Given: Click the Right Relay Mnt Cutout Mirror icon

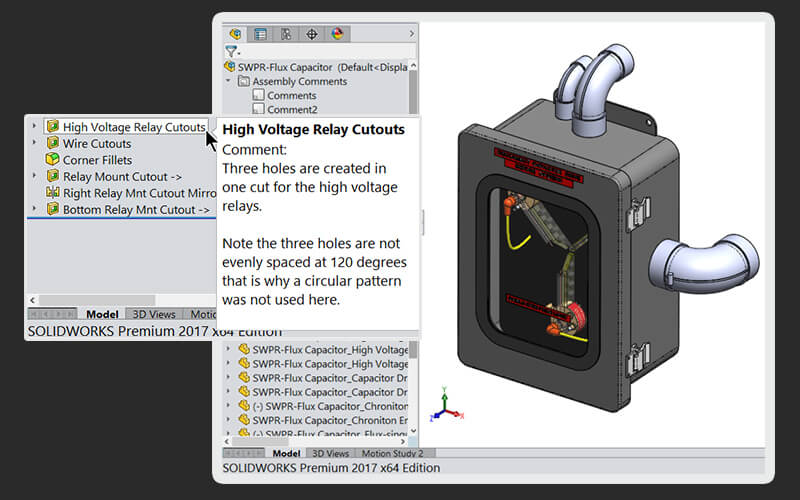Looking at the screenshot, I should [x=53, y=192].
